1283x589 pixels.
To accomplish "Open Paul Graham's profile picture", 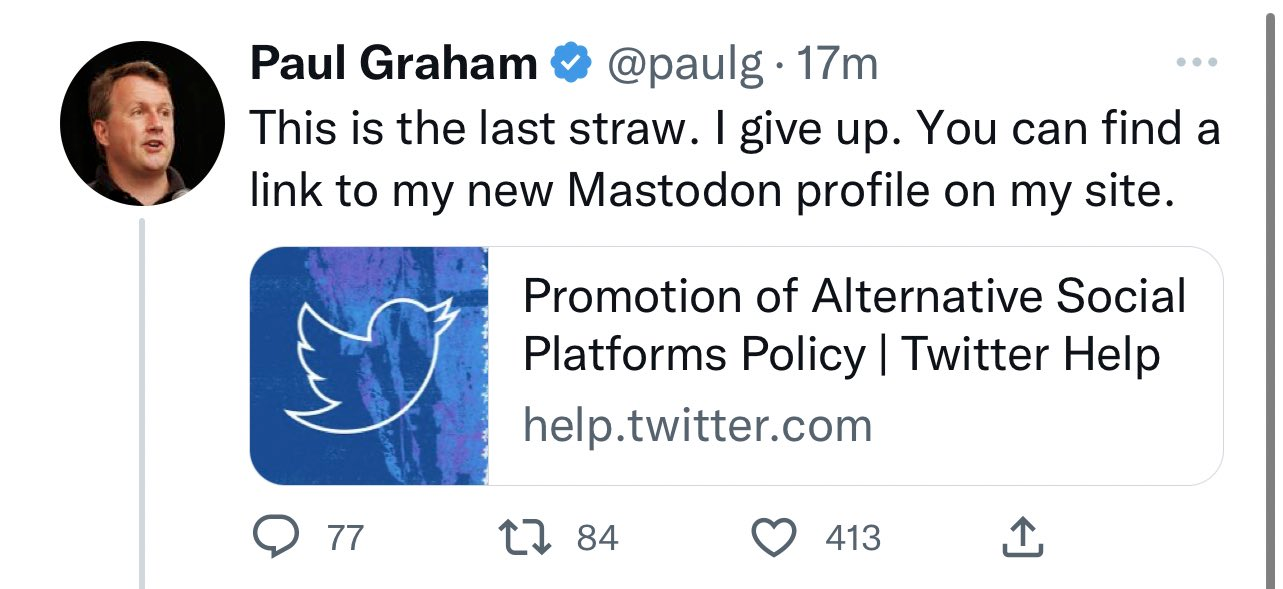I will coord(142,123).
